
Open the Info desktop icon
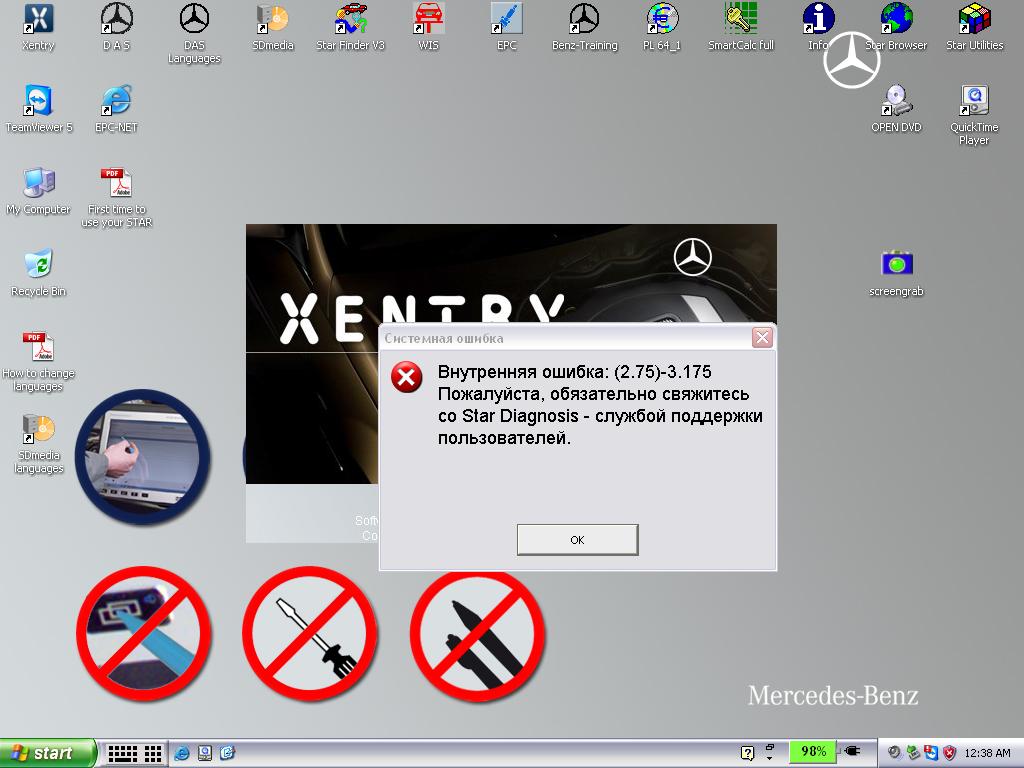[818, 27]
